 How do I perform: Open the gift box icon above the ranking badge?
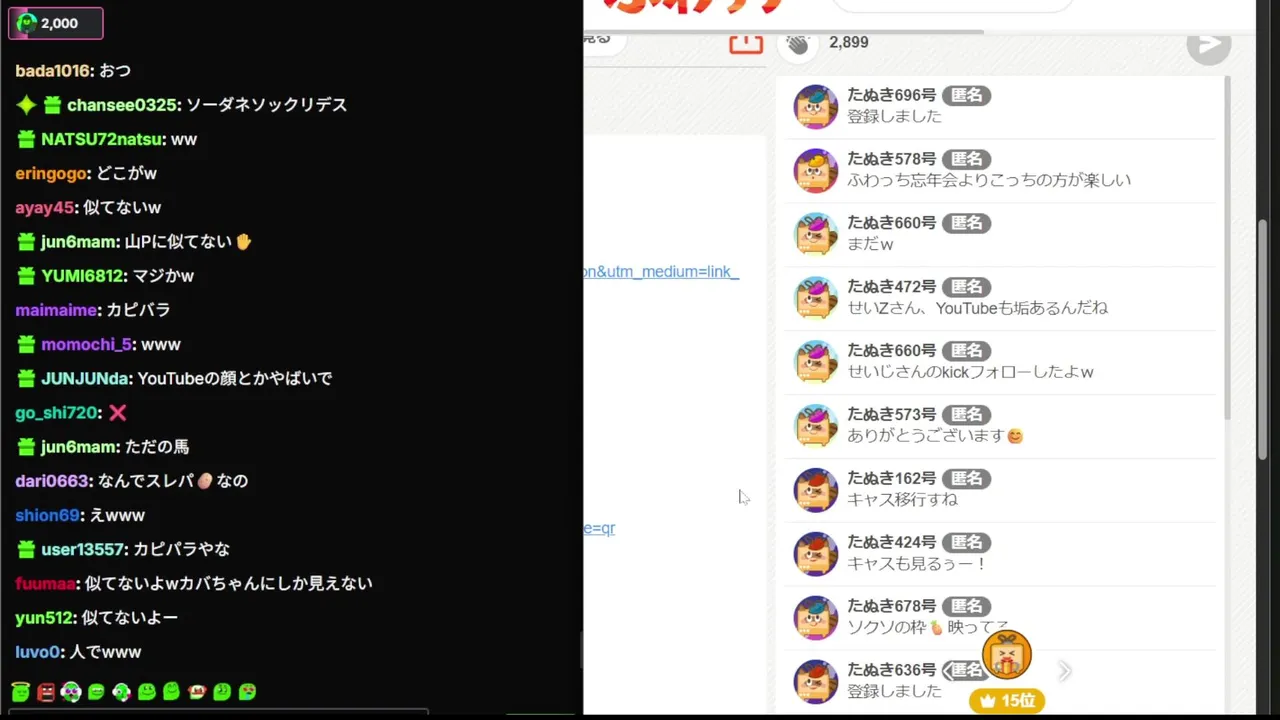point(1006,655)
